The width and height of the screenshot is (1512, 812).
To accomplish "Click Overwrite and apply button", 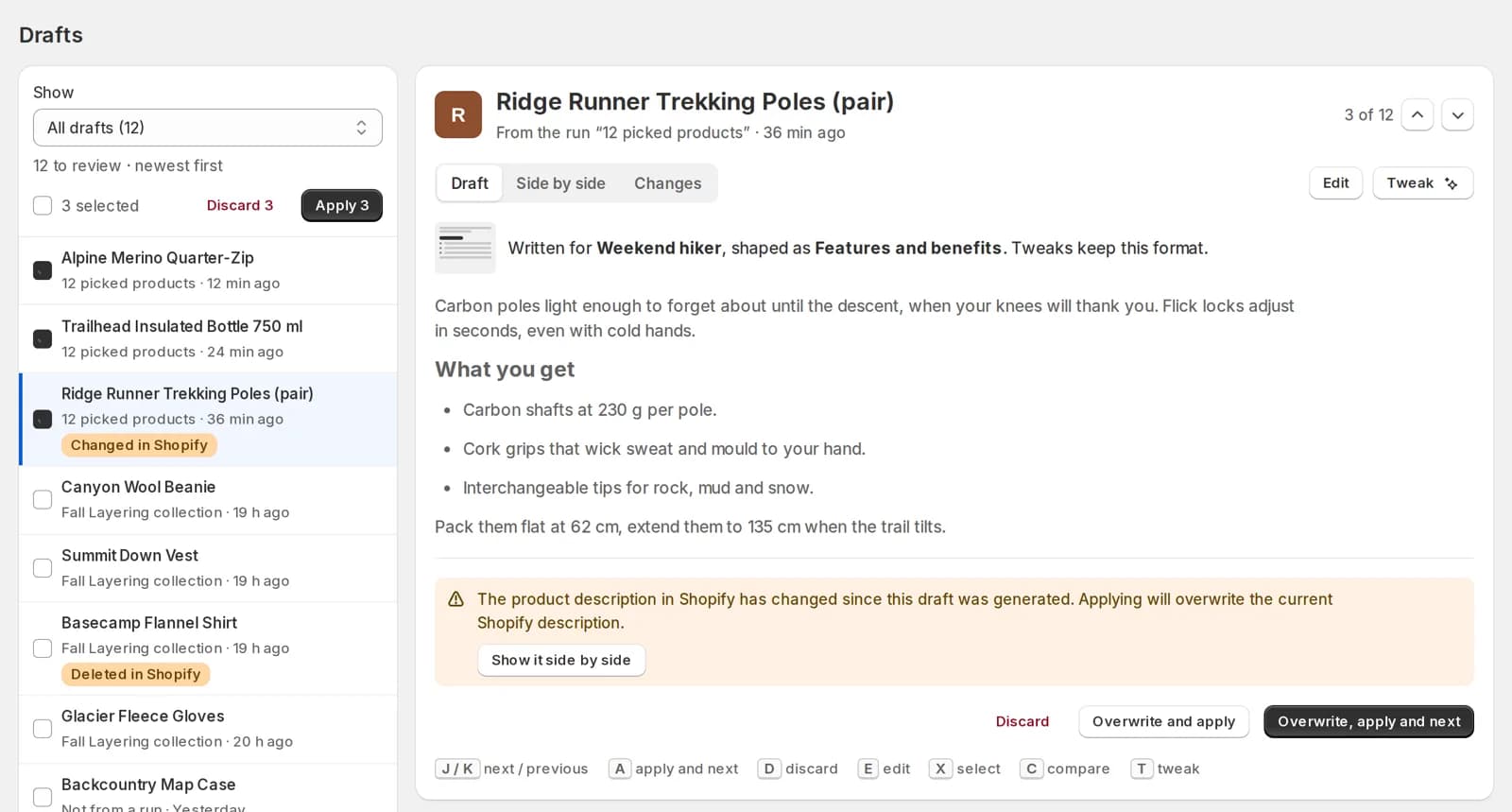I will [1163, 721].
